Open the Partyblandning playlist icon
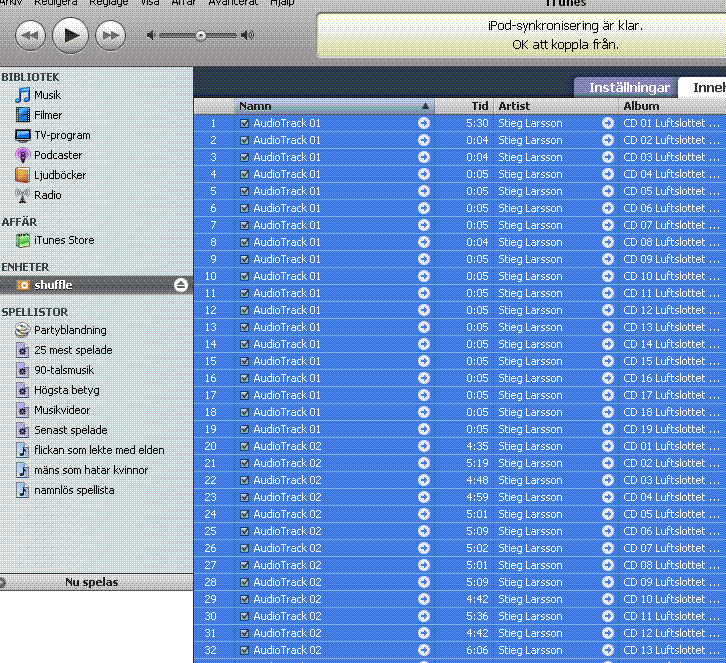 pos(22,330)
